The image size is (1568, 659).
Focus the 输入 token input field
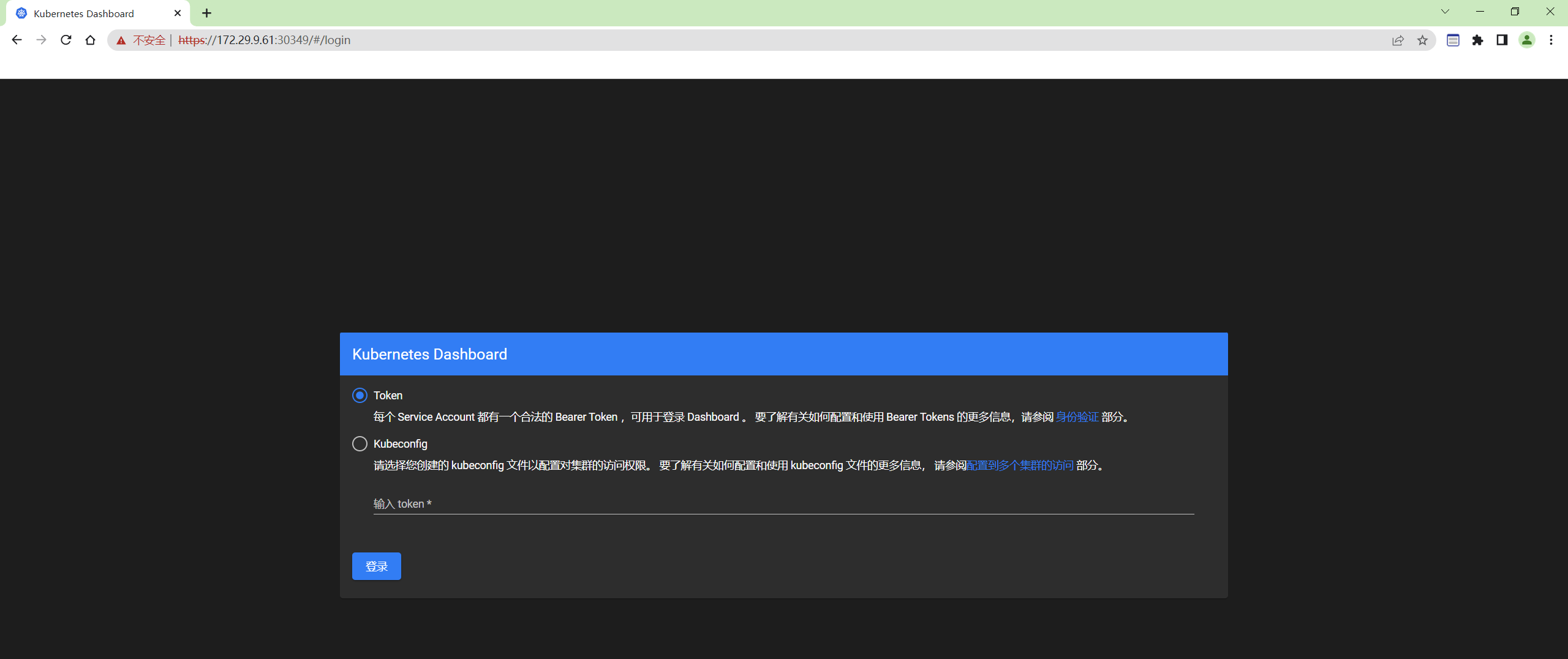pyautogui.click(x=784, y=503)
